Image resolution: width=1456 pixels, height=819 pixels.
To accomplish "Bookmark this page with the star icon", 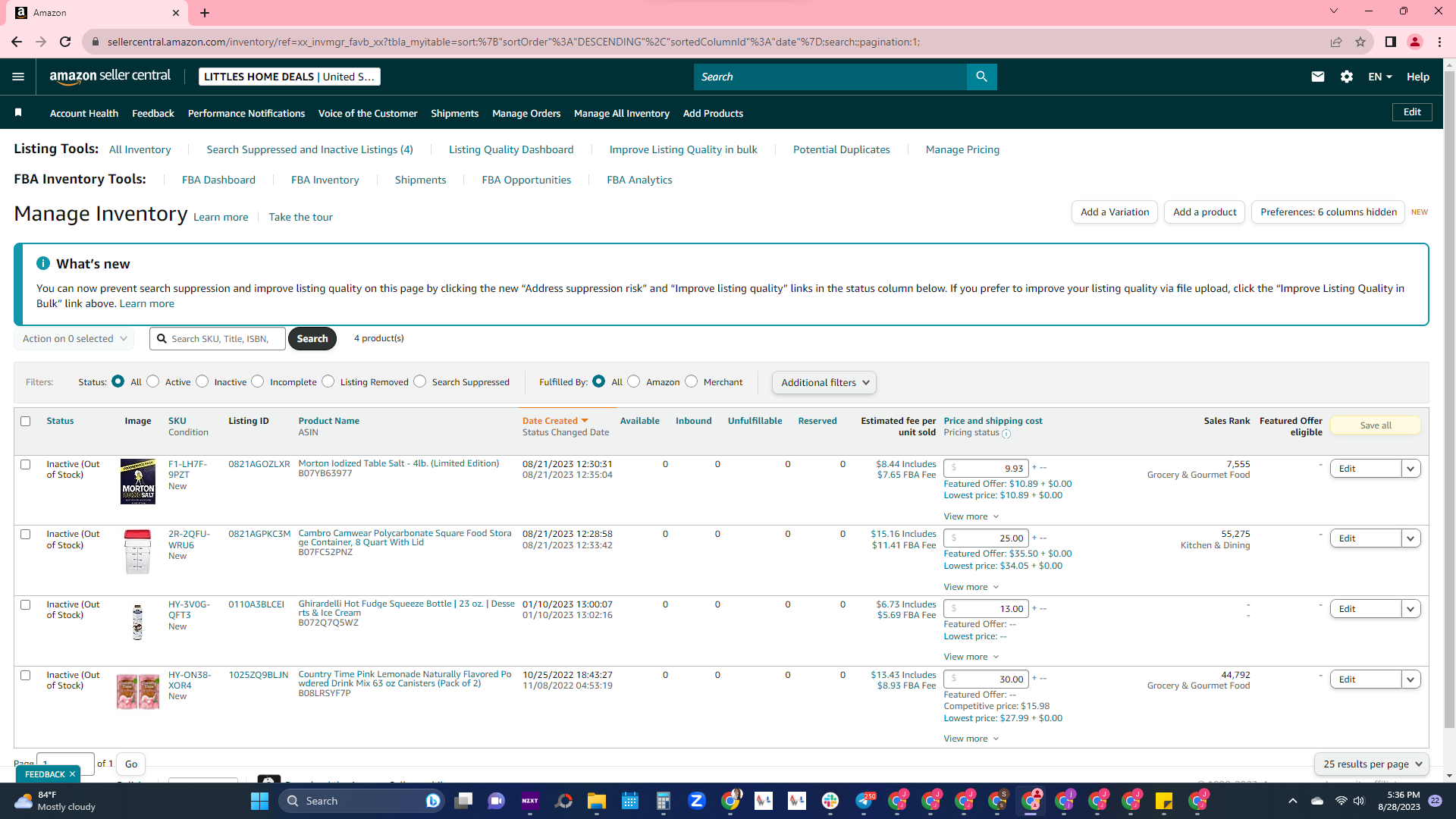I will click(x=1360, y=42).
